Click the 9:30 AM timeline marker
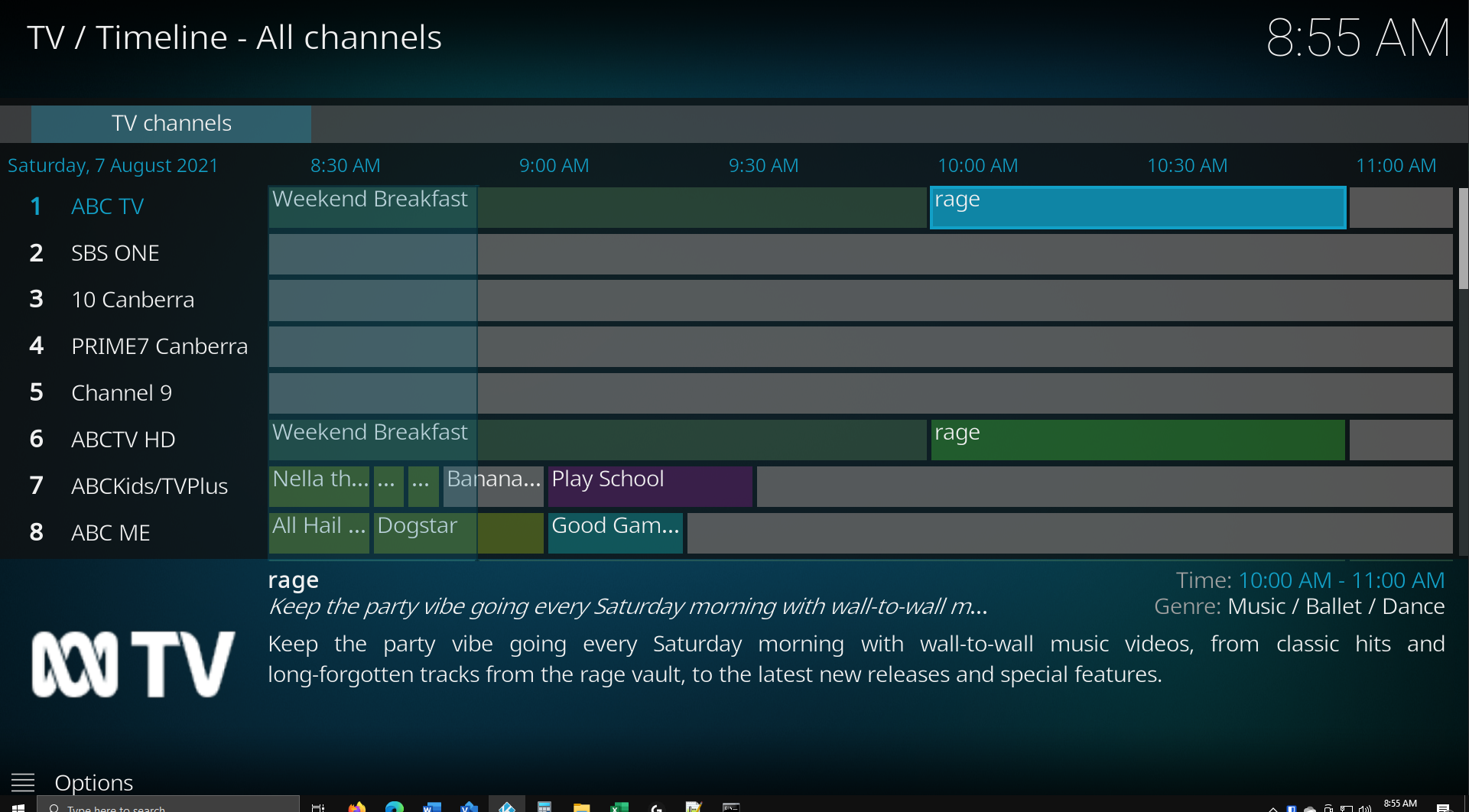 [x=763, y=166]
